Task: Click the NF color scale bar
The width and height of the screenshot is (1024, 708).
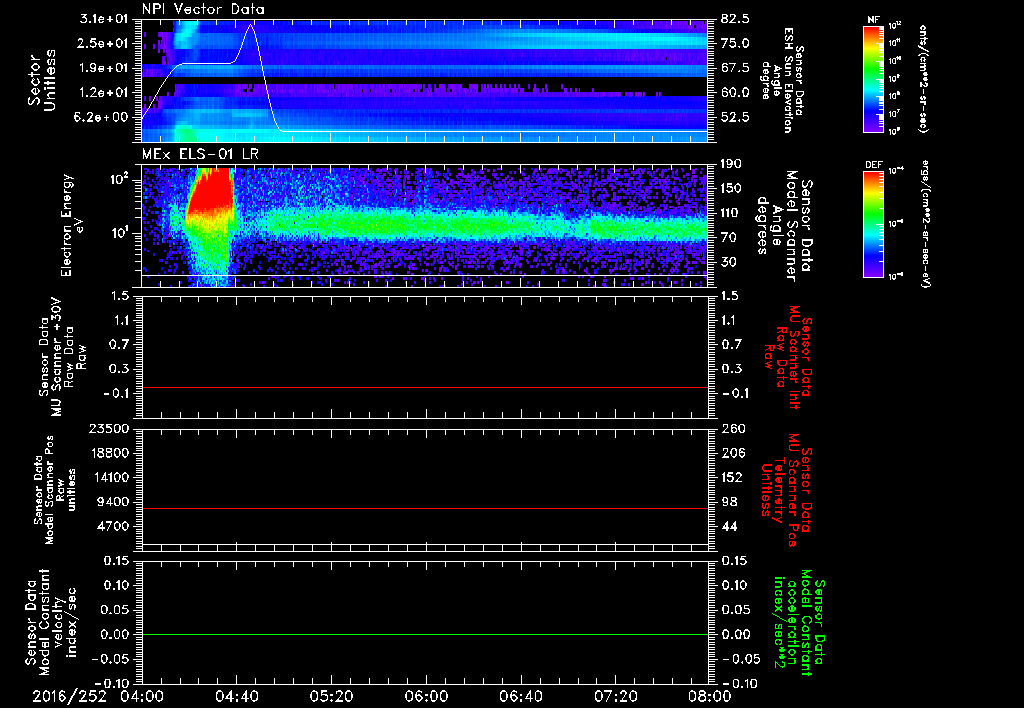Action: [x=874, y=78]
